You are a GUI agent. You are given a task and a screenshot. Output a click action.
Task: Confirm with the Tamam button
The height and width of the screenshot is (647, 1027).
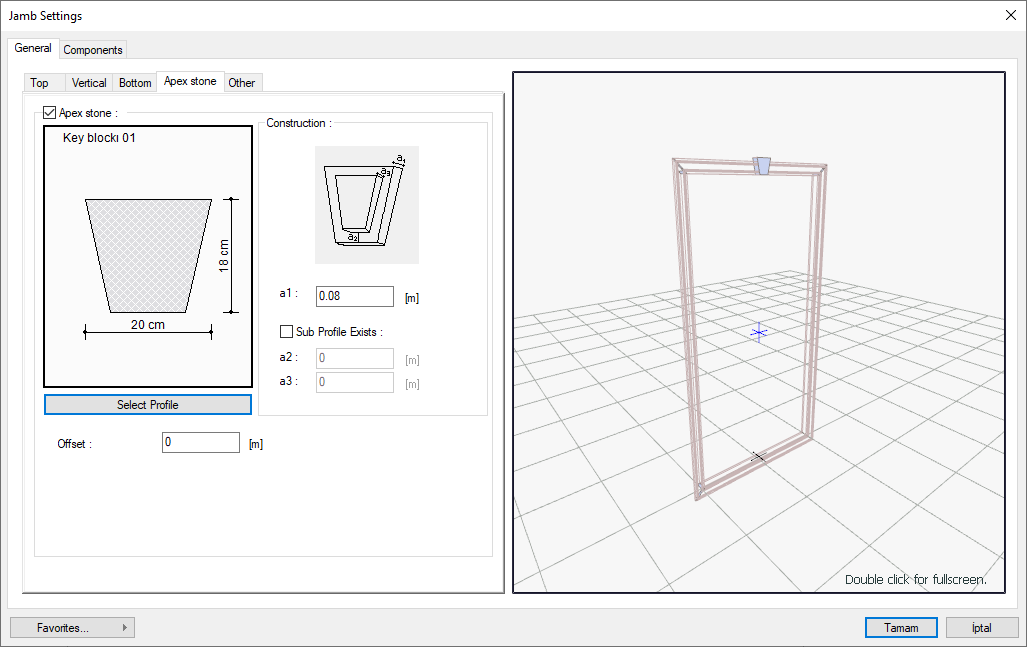tap(900, 628)
